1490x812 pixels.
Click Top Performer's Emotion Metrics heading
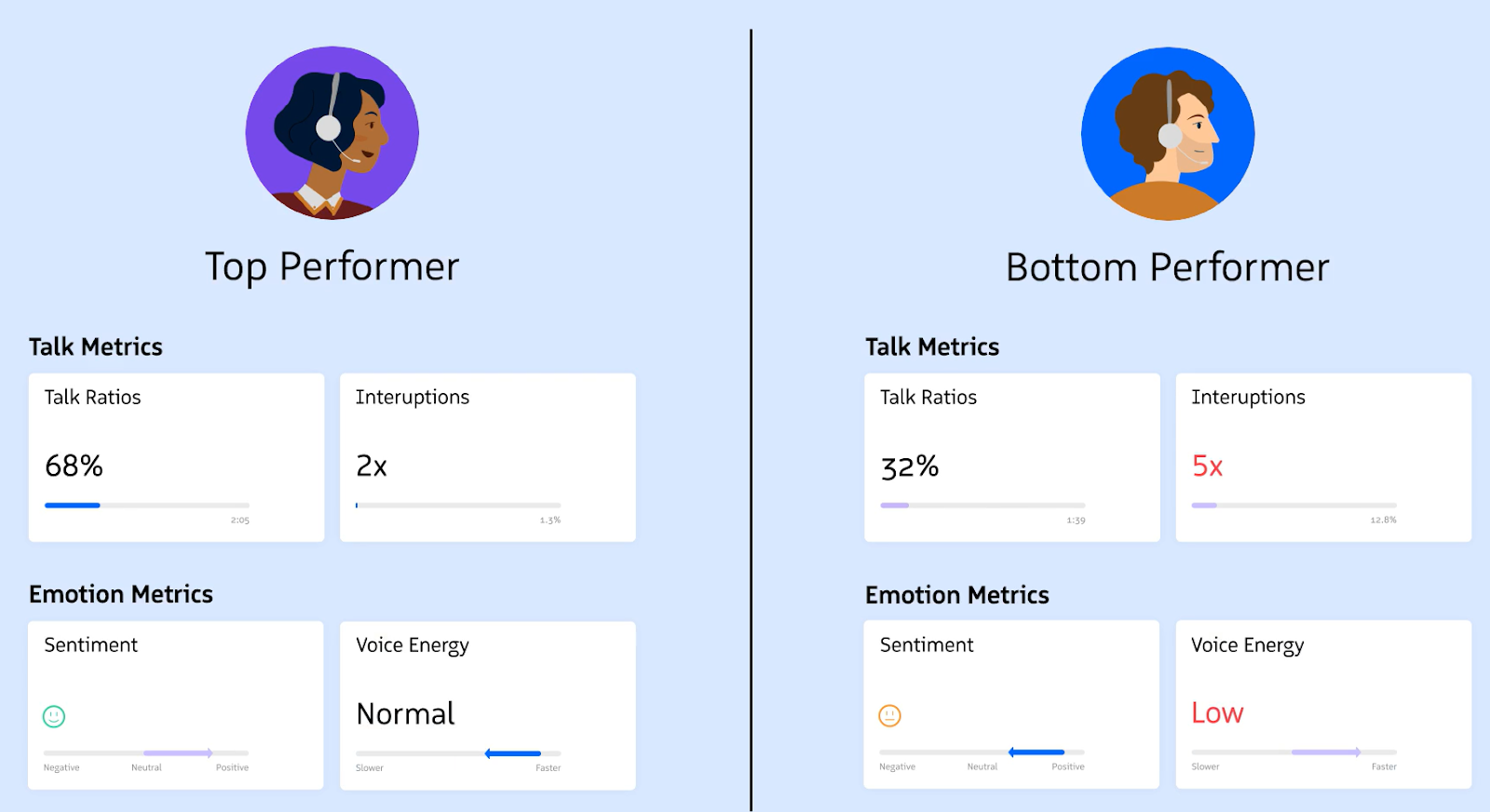[121, 594]
